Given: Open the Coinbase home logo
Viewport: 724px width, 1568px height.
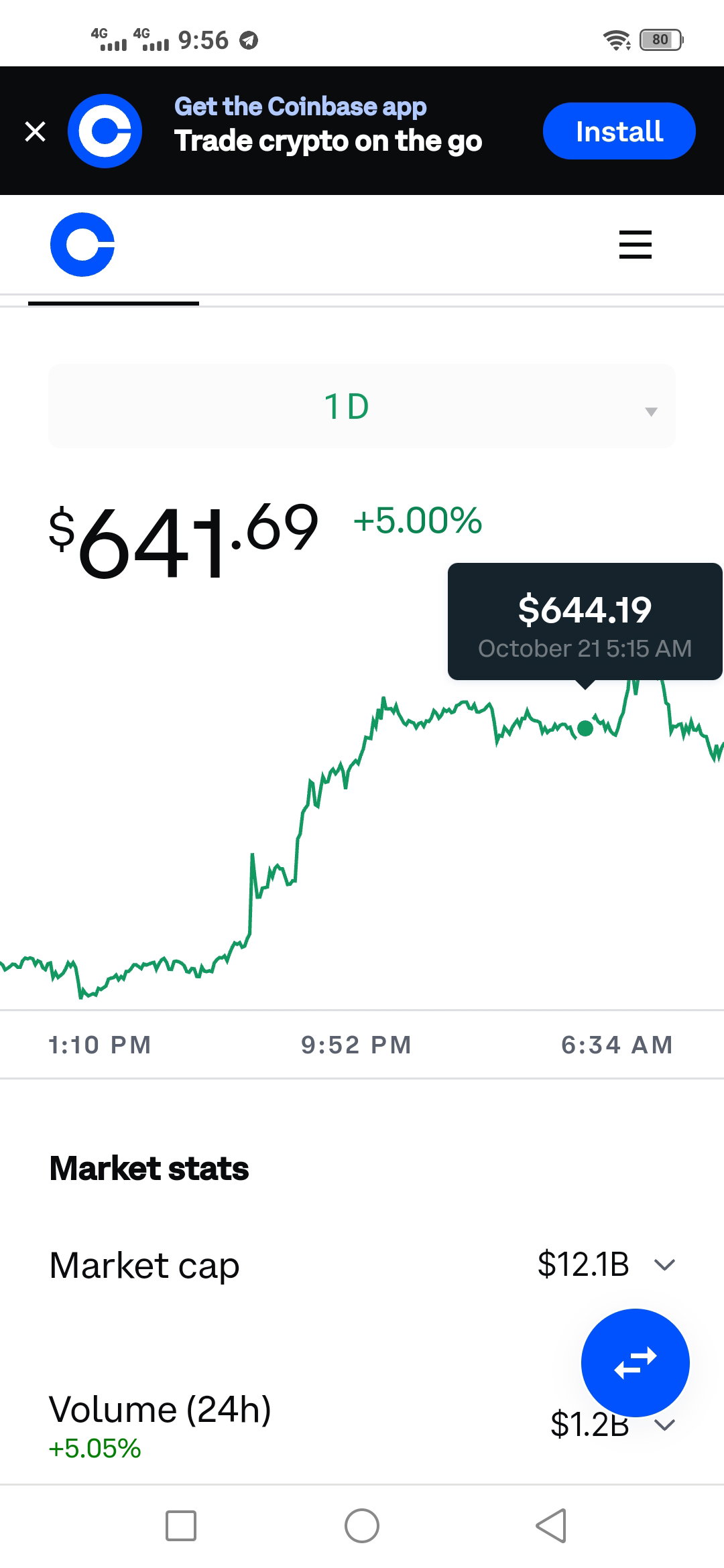Looking at the screenshot, I should [x=82, y=245].
